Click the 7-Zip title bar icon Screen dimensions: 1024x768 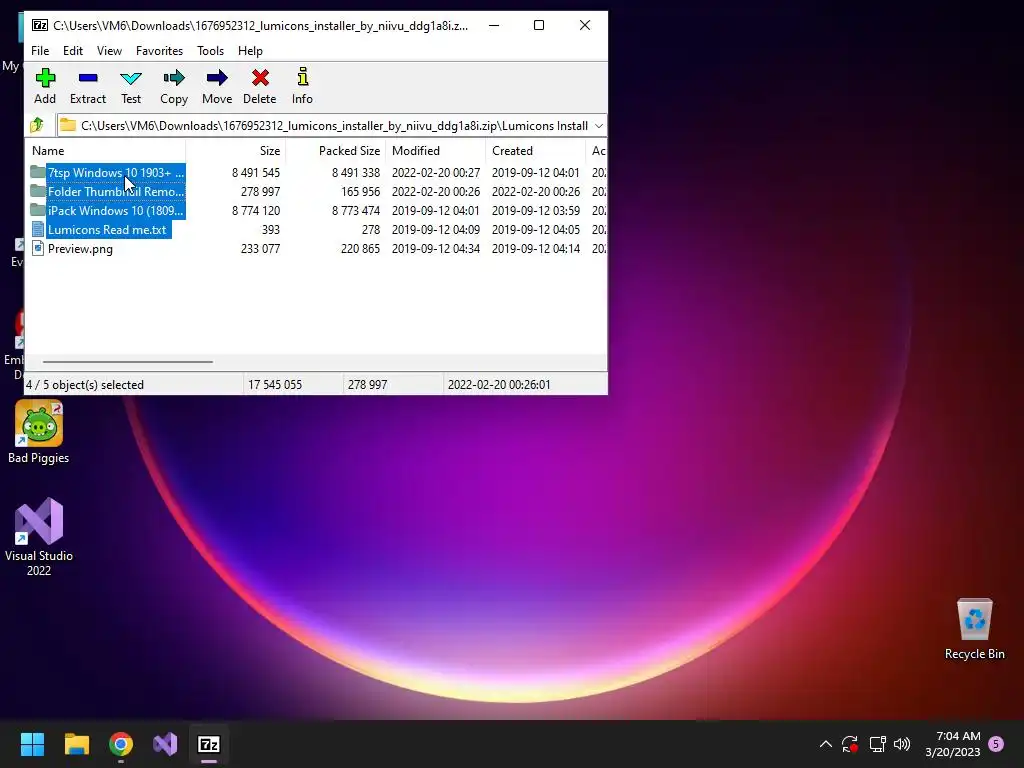point(40,25)
